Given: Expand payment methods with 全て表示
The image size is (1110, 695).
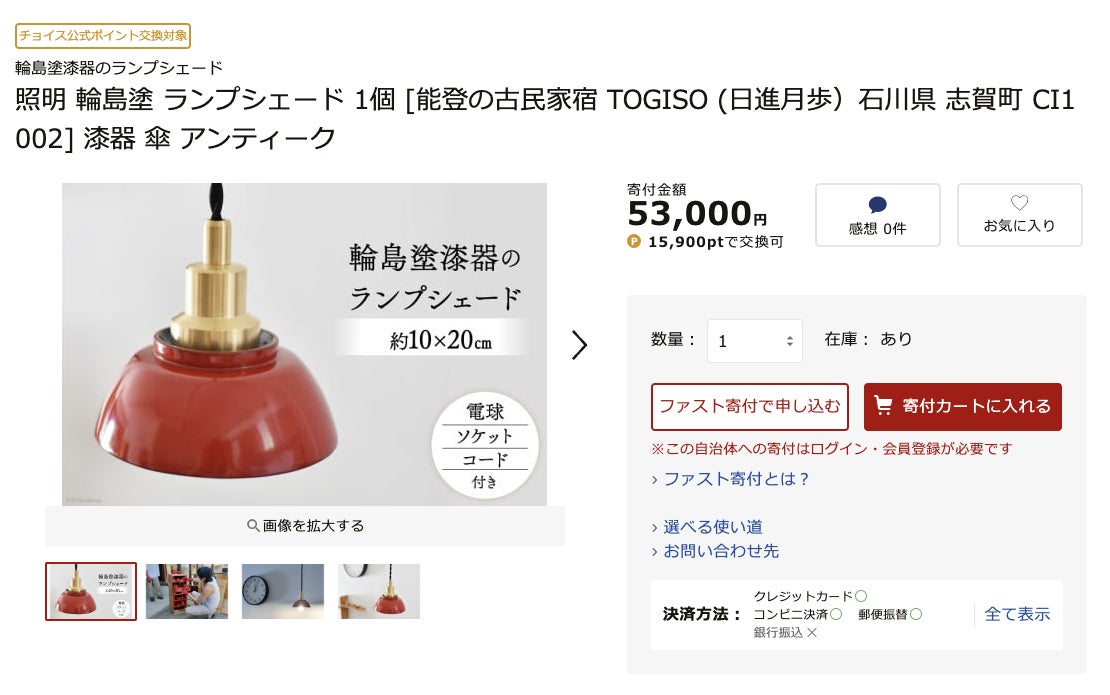Looking at the screenshot, I should tap(1017, 614).
